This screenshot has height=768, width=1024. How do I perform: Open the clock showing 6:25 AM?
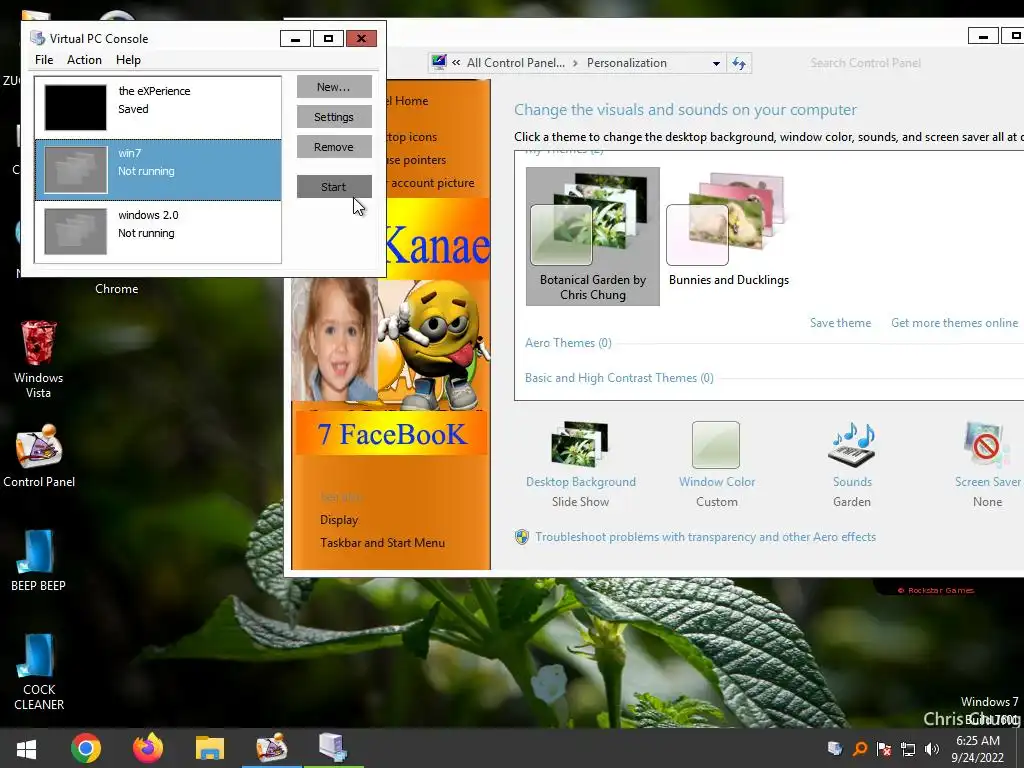click(x=978, y=748)
